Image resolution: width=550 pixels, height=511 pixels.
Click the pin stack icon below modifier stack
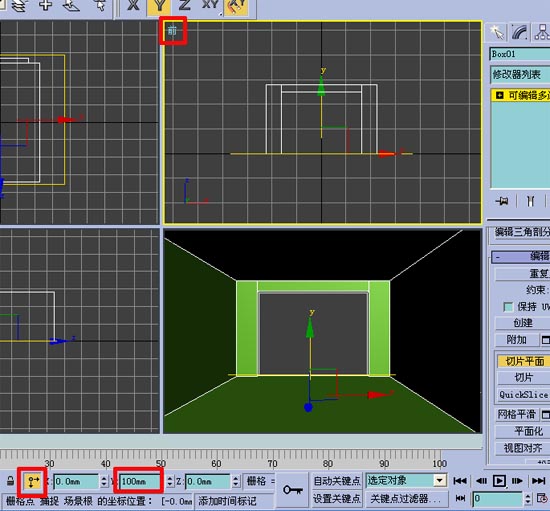(x=502, y=201)
